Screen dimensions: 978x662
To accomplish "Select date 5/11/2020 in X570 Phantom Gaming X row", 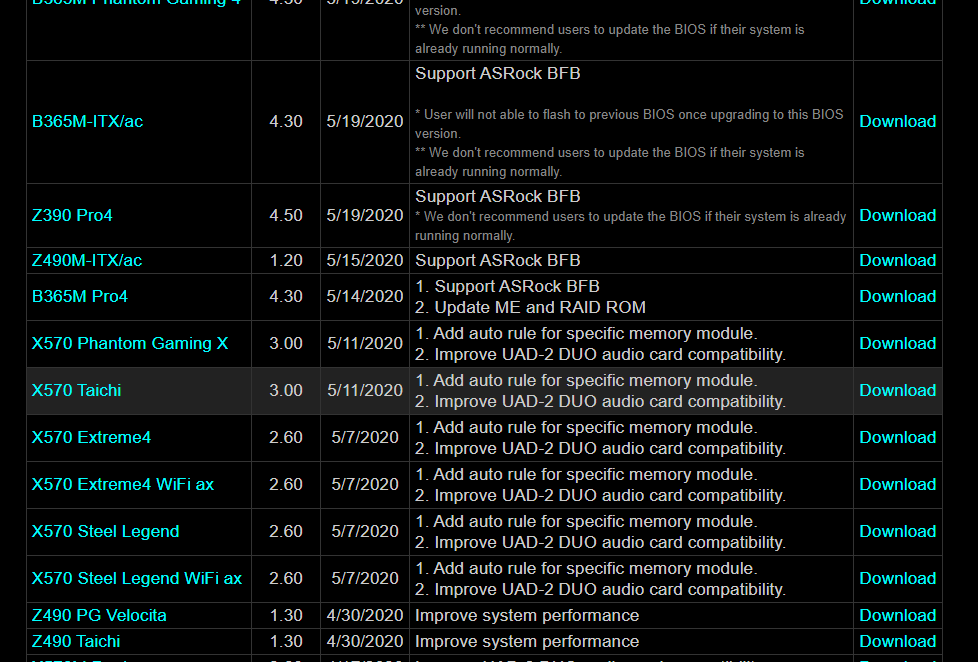I will pyautogui.click(x=365, y=343).
